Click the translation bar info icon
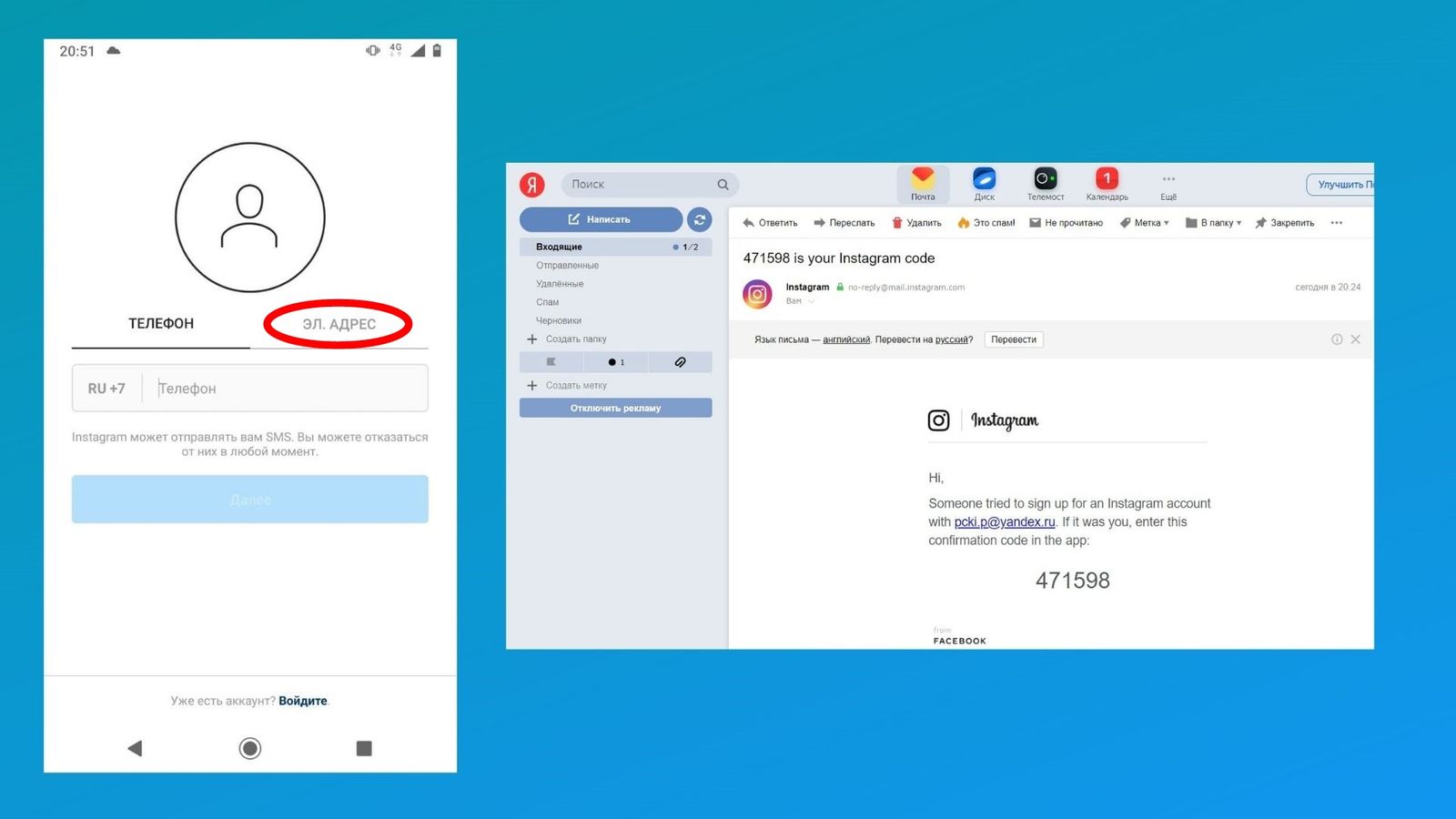1456x819 pixels. tap(1337, 339)
